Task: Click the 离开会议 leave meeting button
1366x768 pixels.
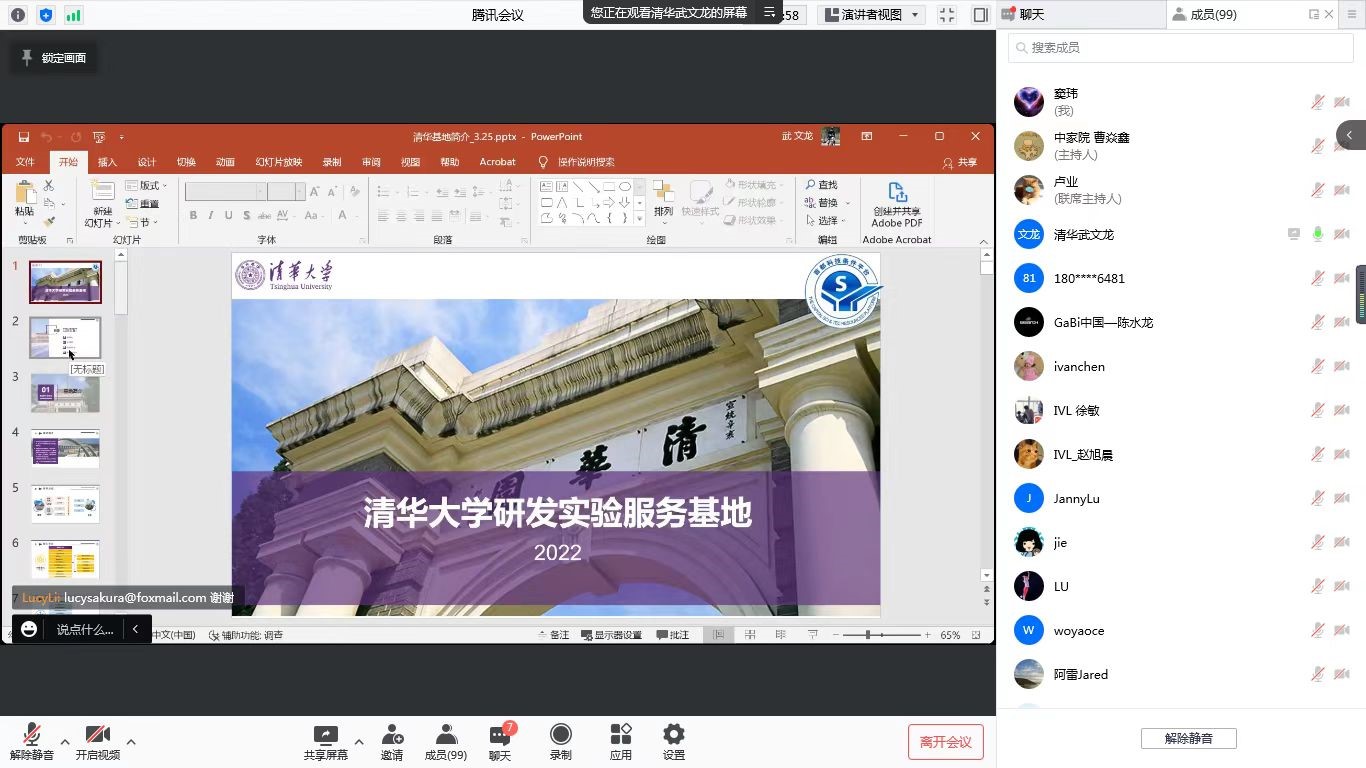Action: pos(945,742)
